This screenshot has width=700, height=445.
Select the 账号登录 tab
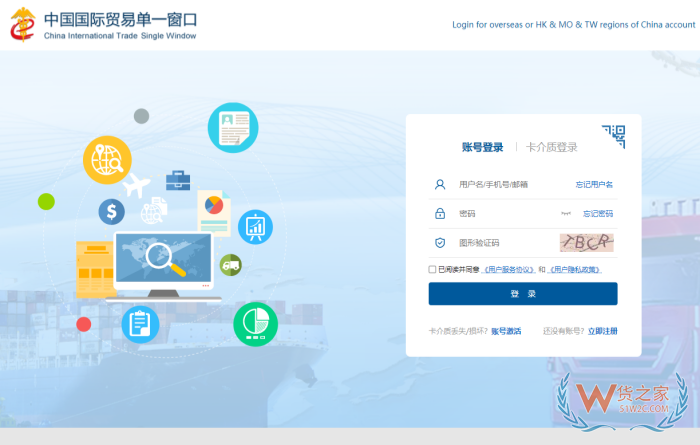click(x=482, y=147)
